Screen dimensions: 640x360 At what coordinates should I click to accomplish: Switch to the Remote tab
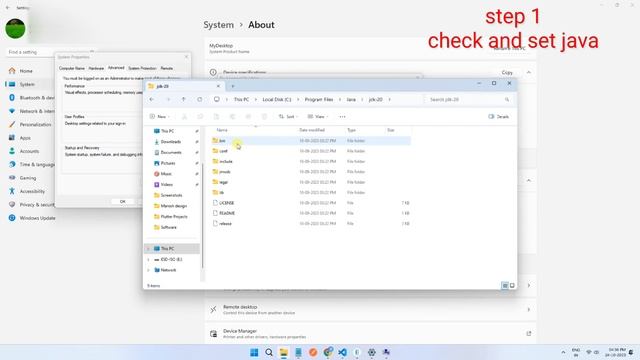click(167, 68)
